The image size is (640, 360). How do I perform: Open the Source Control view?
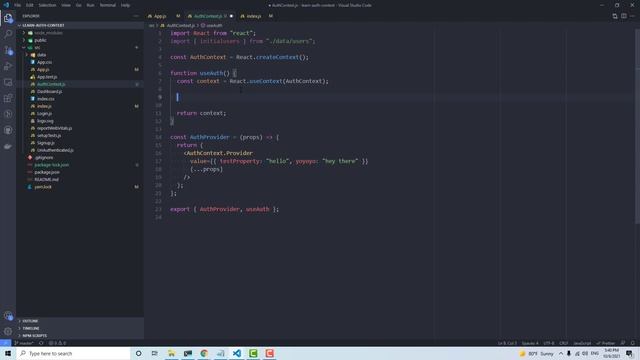tap(8, 50)
